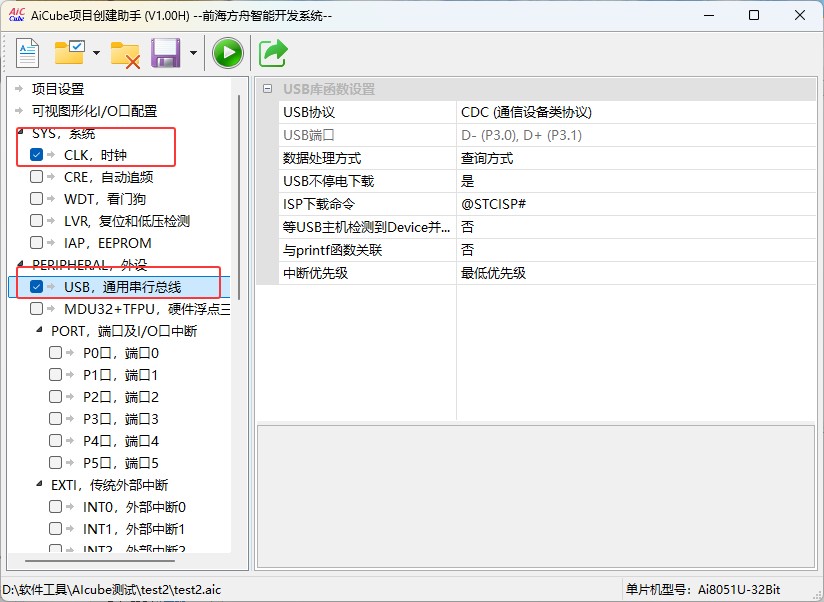Screen dimensions: 824x602
Task: Check the P1口 port 1 checkbox
Action: pyautogui.click(x=55, y=375)
